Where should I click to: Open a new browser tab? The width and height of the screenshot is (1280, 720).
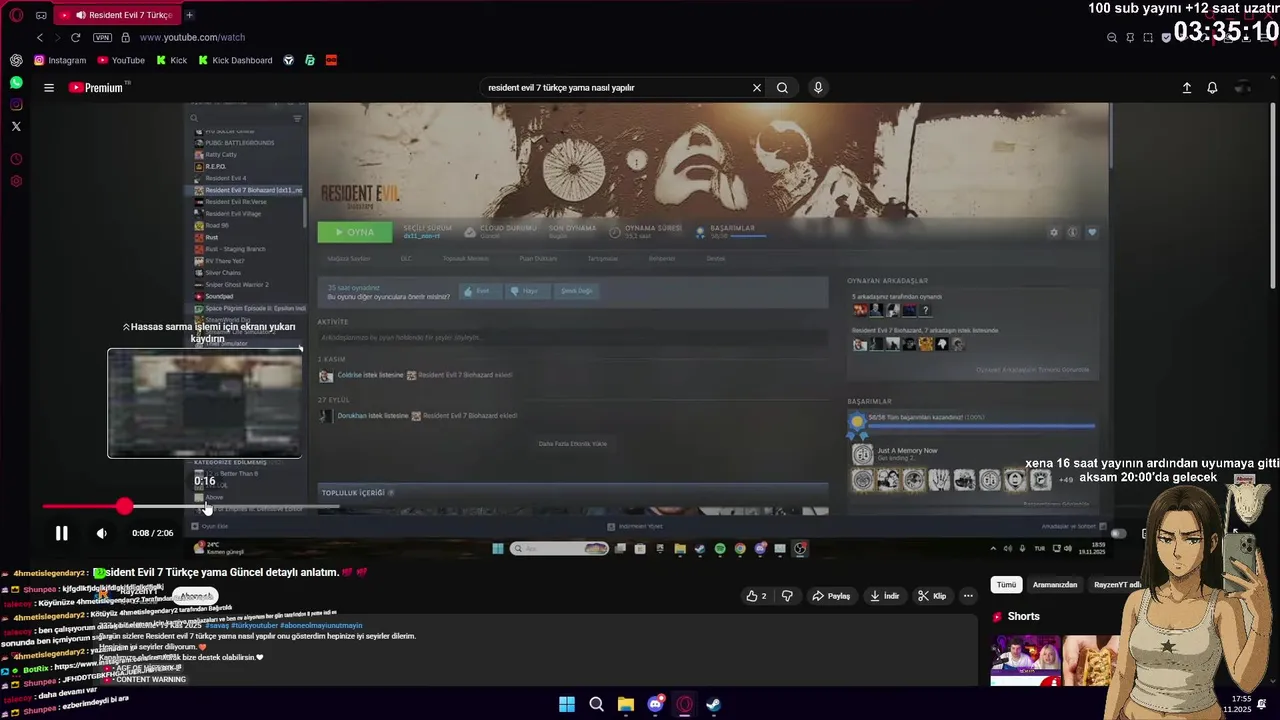tap(189, 15)
